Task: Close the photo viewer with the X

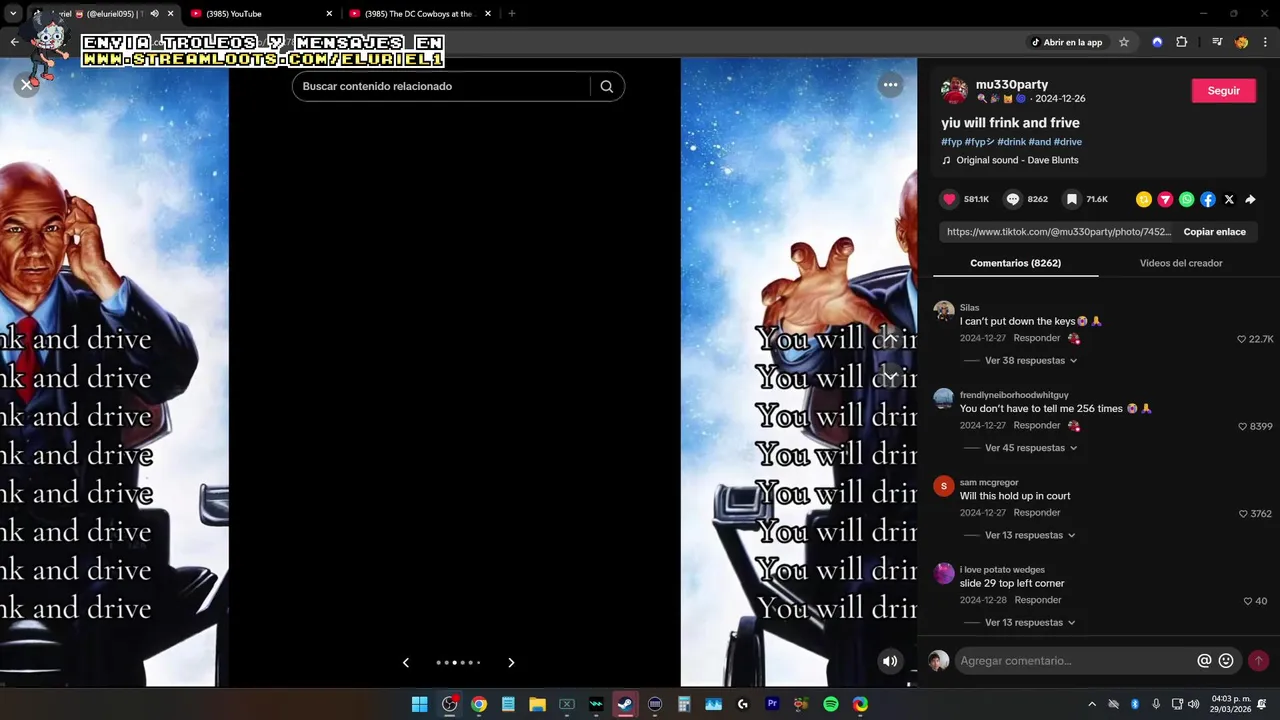Action: tap(26, 85)
